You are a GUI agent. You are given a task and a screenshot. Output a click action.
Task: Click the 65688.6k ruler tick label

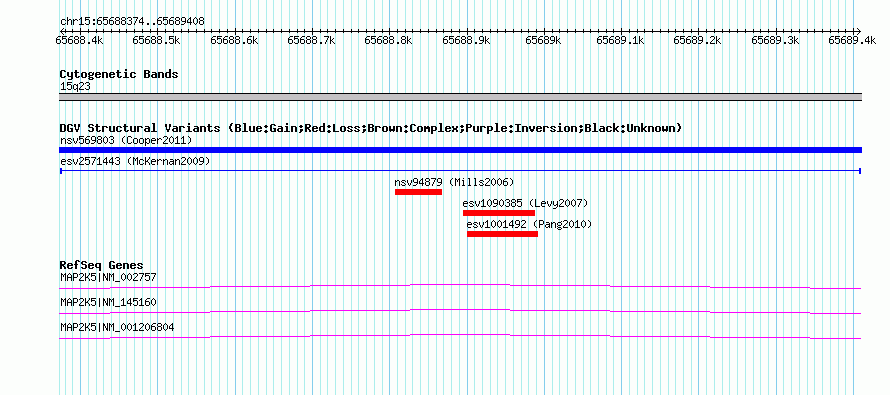point(234,40)
